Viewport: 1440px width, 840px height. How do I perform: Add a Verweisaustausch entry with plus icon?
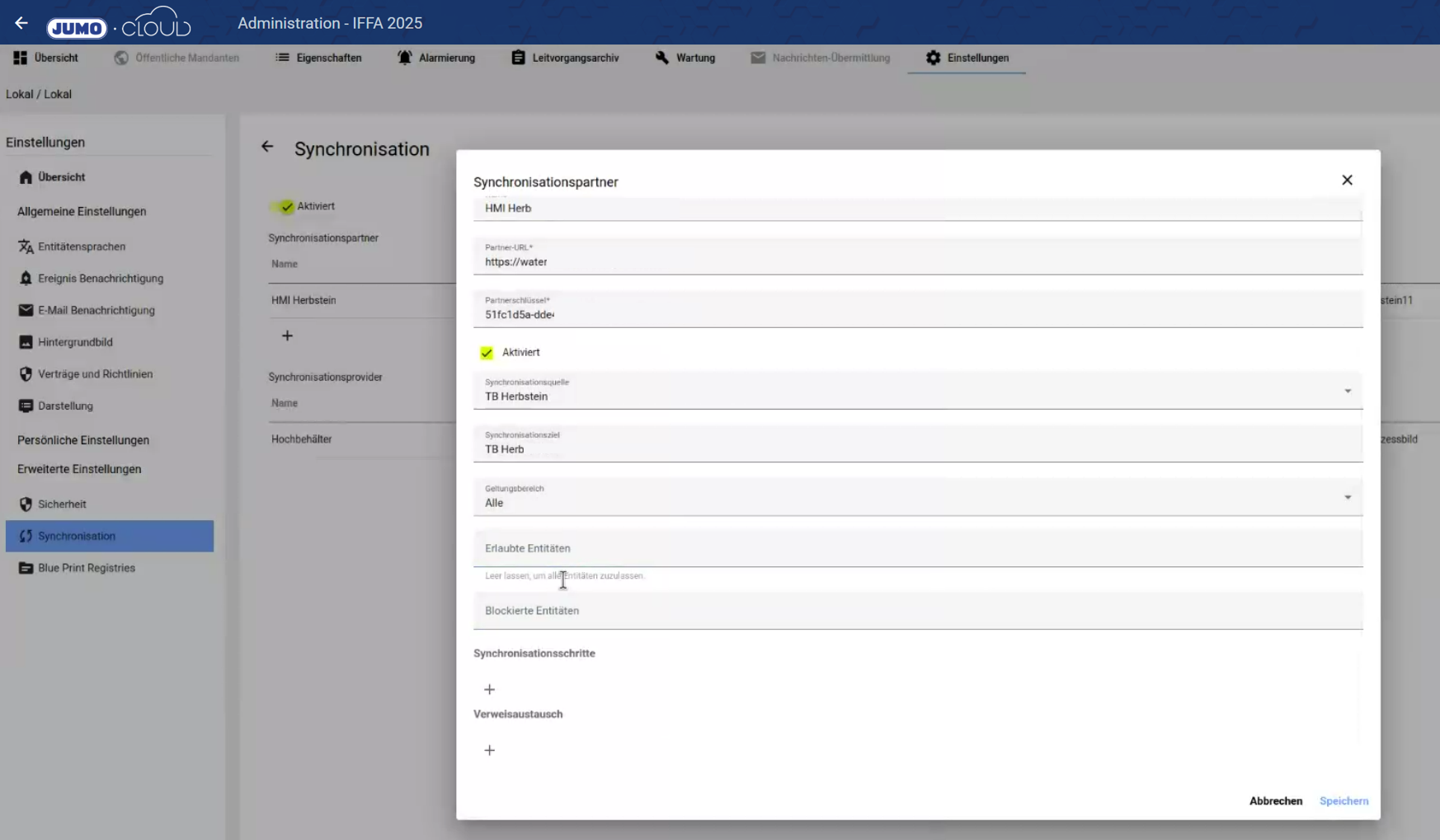point(489,750)
